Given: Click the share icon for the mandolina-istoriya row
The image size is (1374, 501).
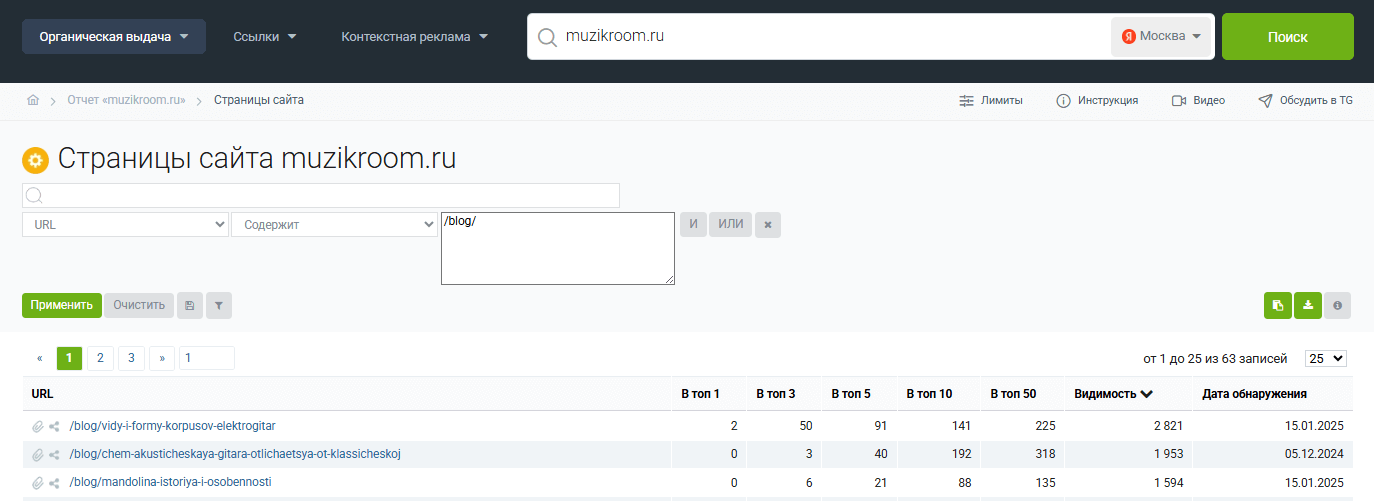Looking at the screenshot, I should point(55,483).
